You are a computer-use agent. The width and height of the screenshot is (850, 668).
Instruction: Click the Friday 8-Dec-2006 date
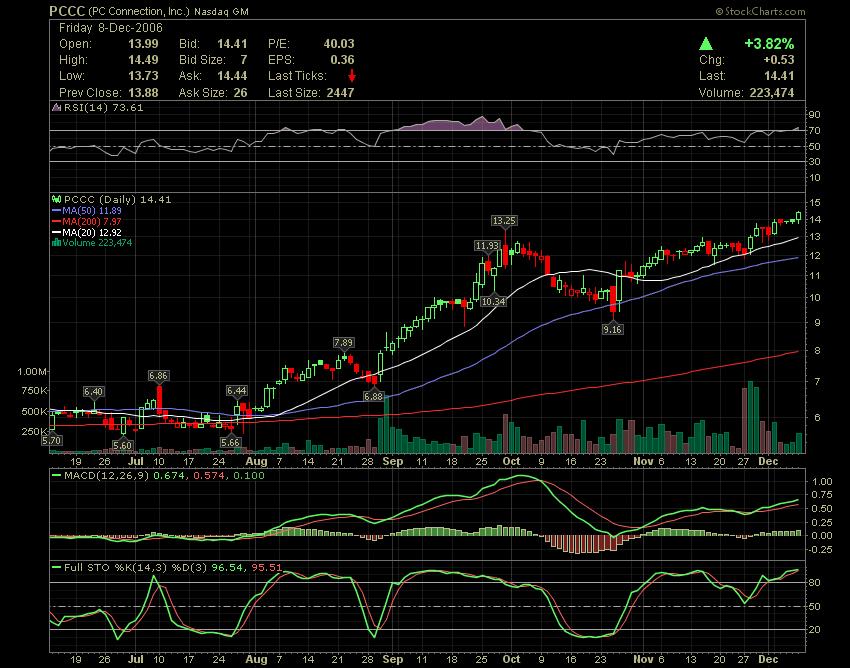click(111, 28)
